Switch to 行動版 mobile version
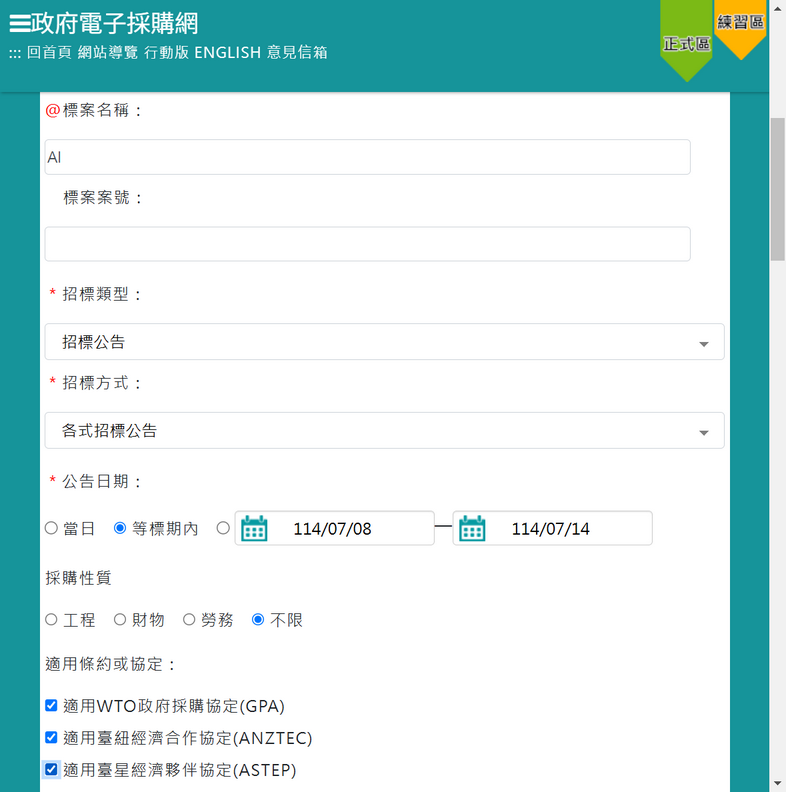This screenshot has width=786, height=792. 166,52
